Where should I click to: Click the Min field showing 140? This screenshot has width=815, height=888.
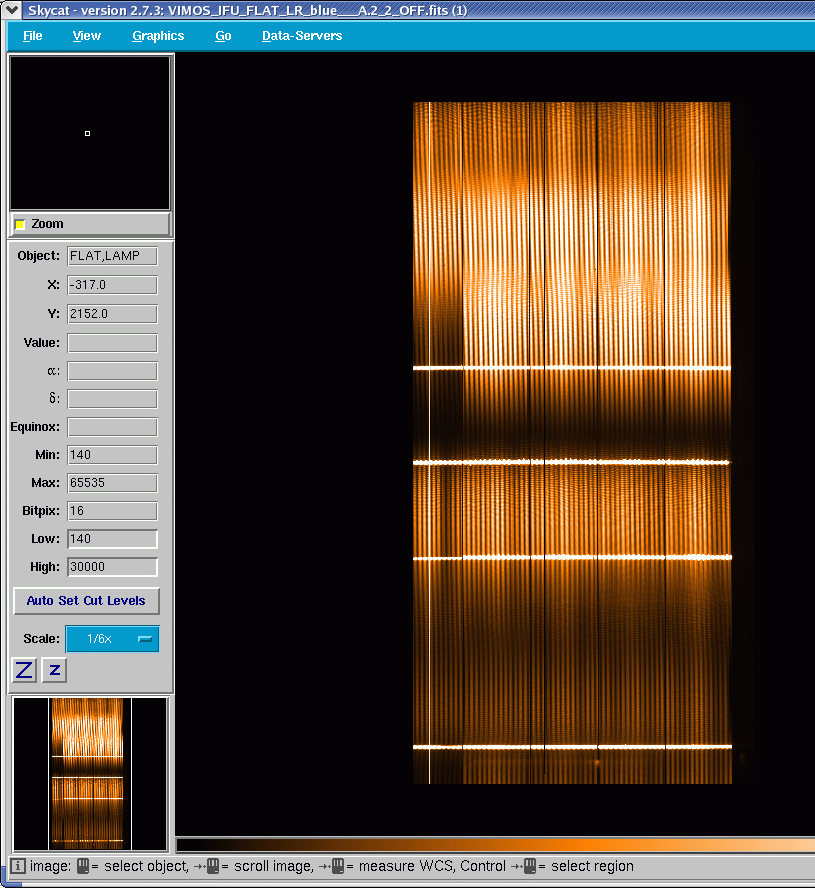point(112,455)
